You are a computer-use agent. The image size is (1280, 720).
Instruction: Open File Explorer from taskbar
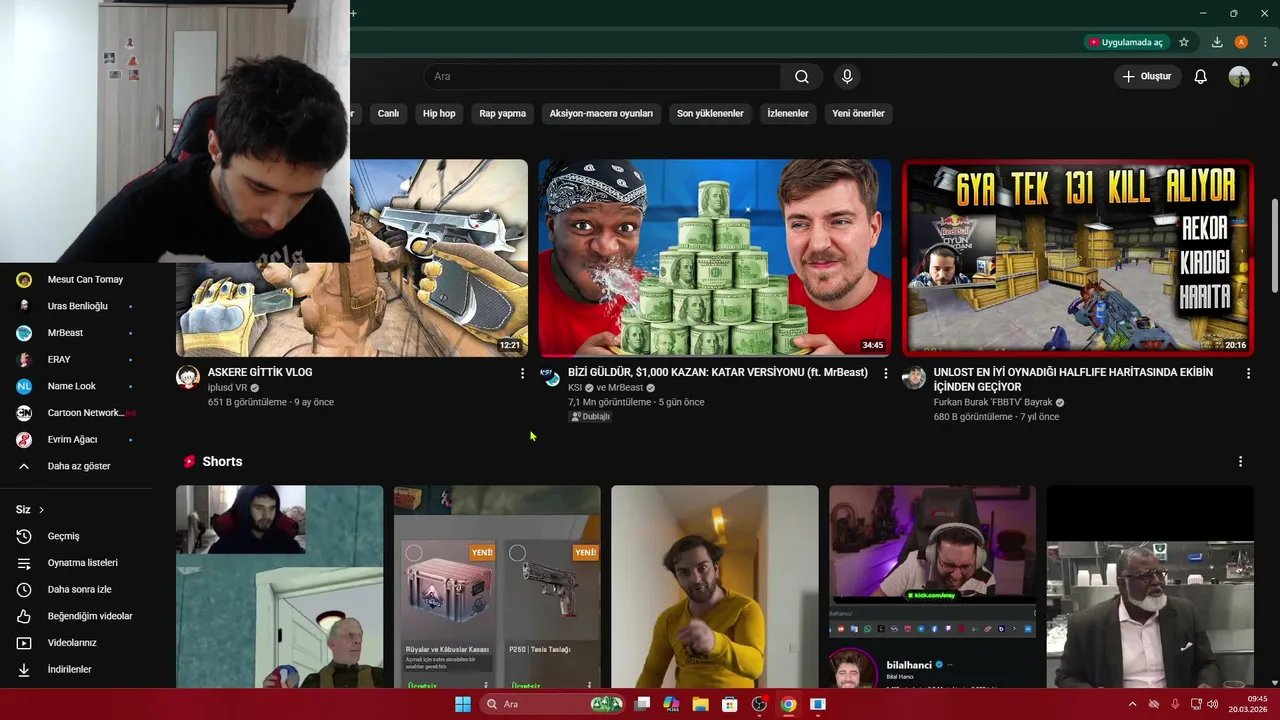point(700,704)
